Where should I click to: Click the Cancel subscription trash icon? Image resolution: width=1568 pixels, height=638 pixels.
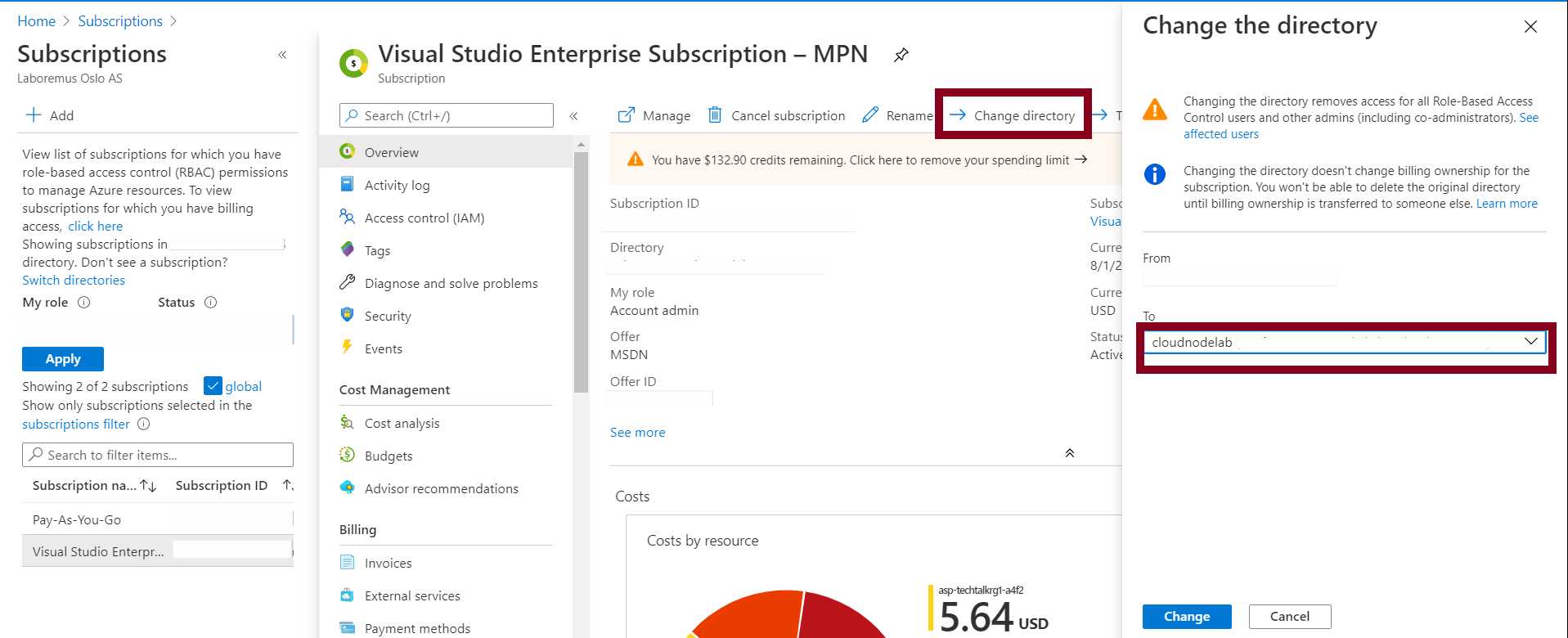715,115
